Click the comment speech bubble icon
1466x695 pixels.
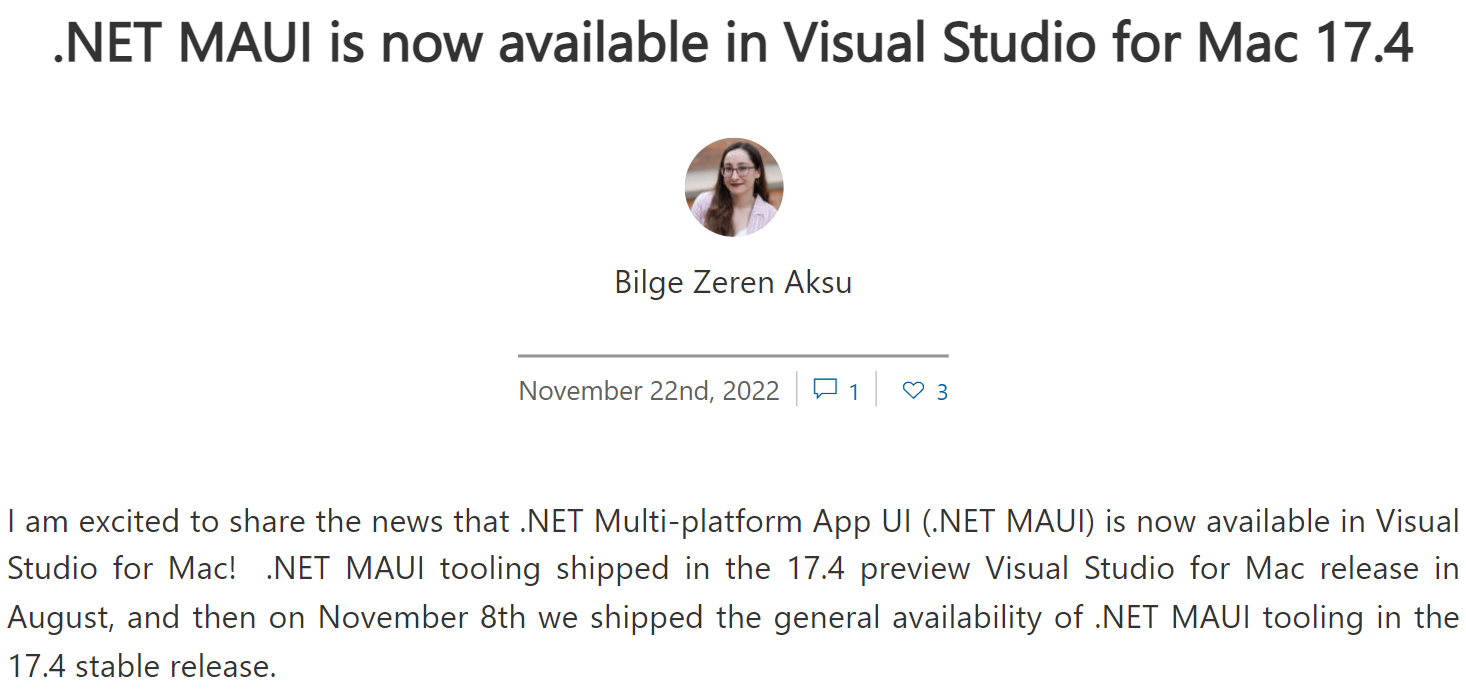coord(825,389)
